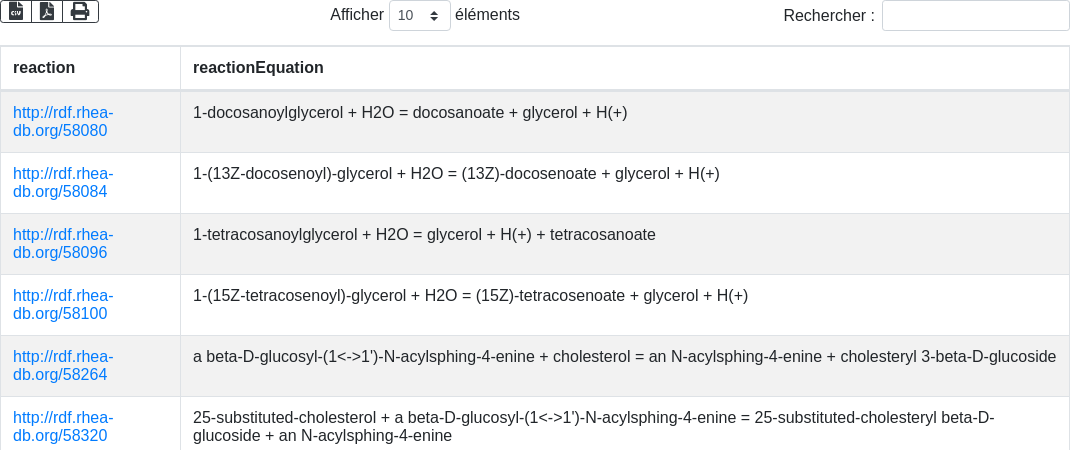Open the rhea-db.org/58080 reaction link
The height and width of the screenshot is (450, 1070).
coord(63,121)
